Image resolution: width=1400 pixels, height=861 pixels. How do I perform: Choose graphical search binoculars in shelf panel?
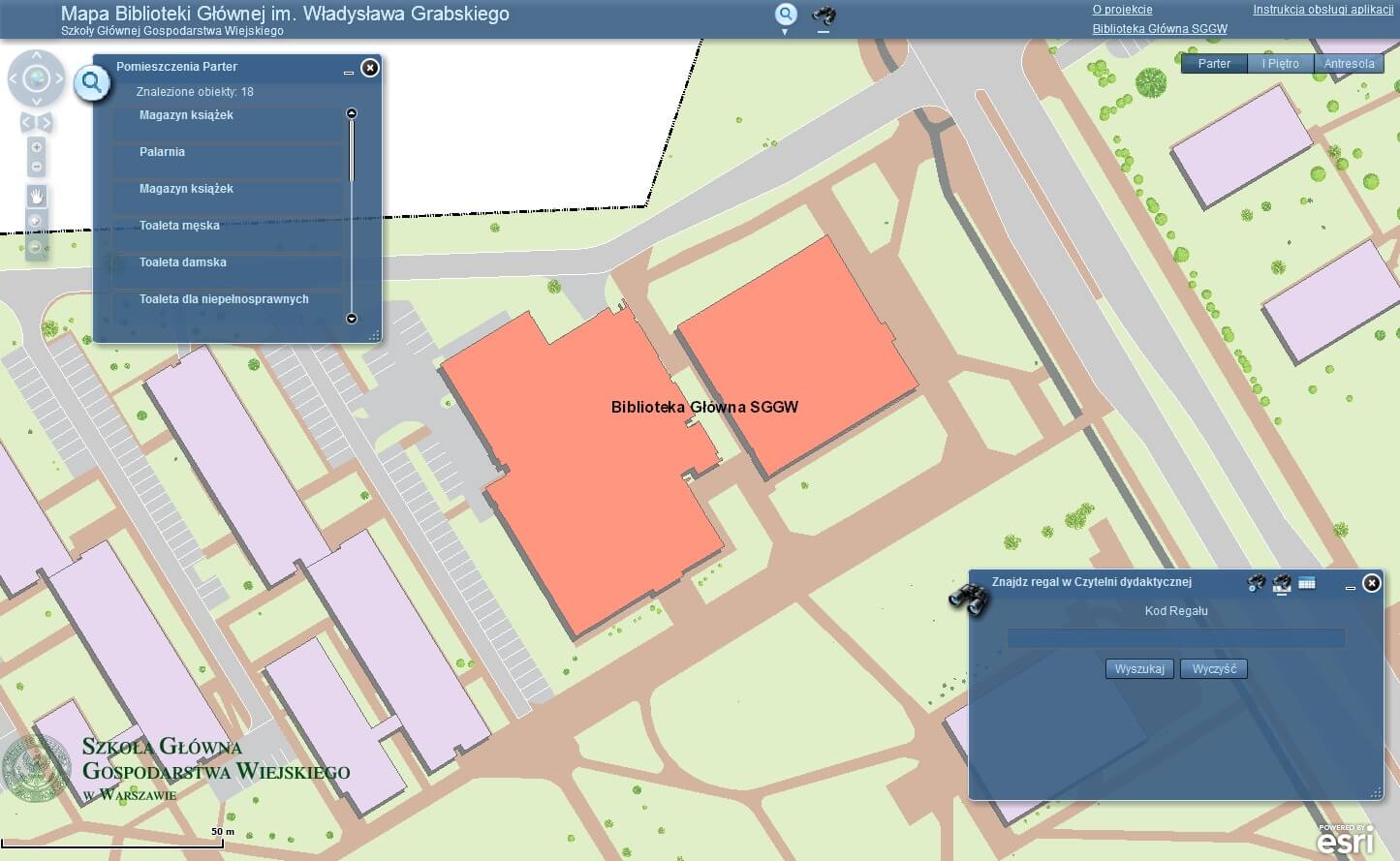1256,583
